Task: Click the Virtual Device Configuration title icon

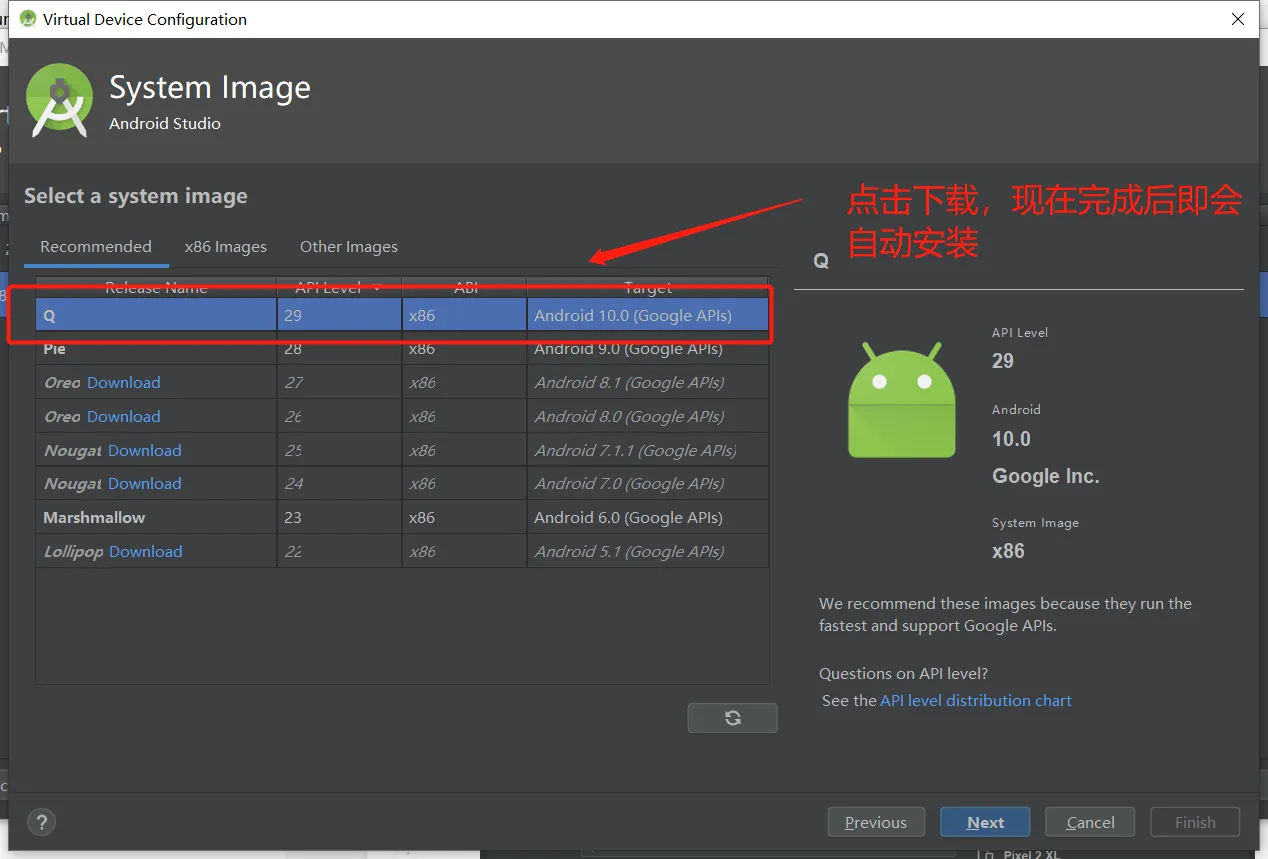Action: click(28, 19)
